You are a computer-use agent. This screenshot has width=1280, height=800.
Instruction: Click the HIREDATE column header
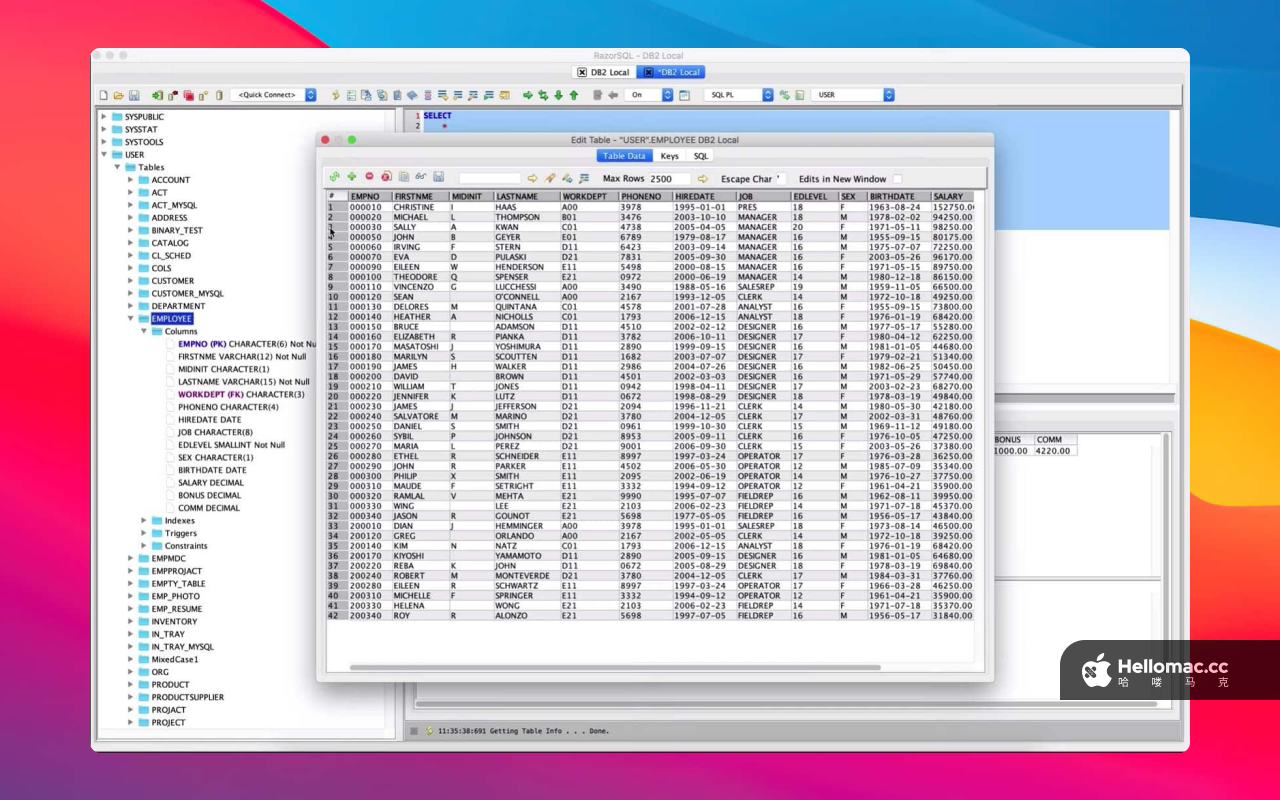click(704, 197)
